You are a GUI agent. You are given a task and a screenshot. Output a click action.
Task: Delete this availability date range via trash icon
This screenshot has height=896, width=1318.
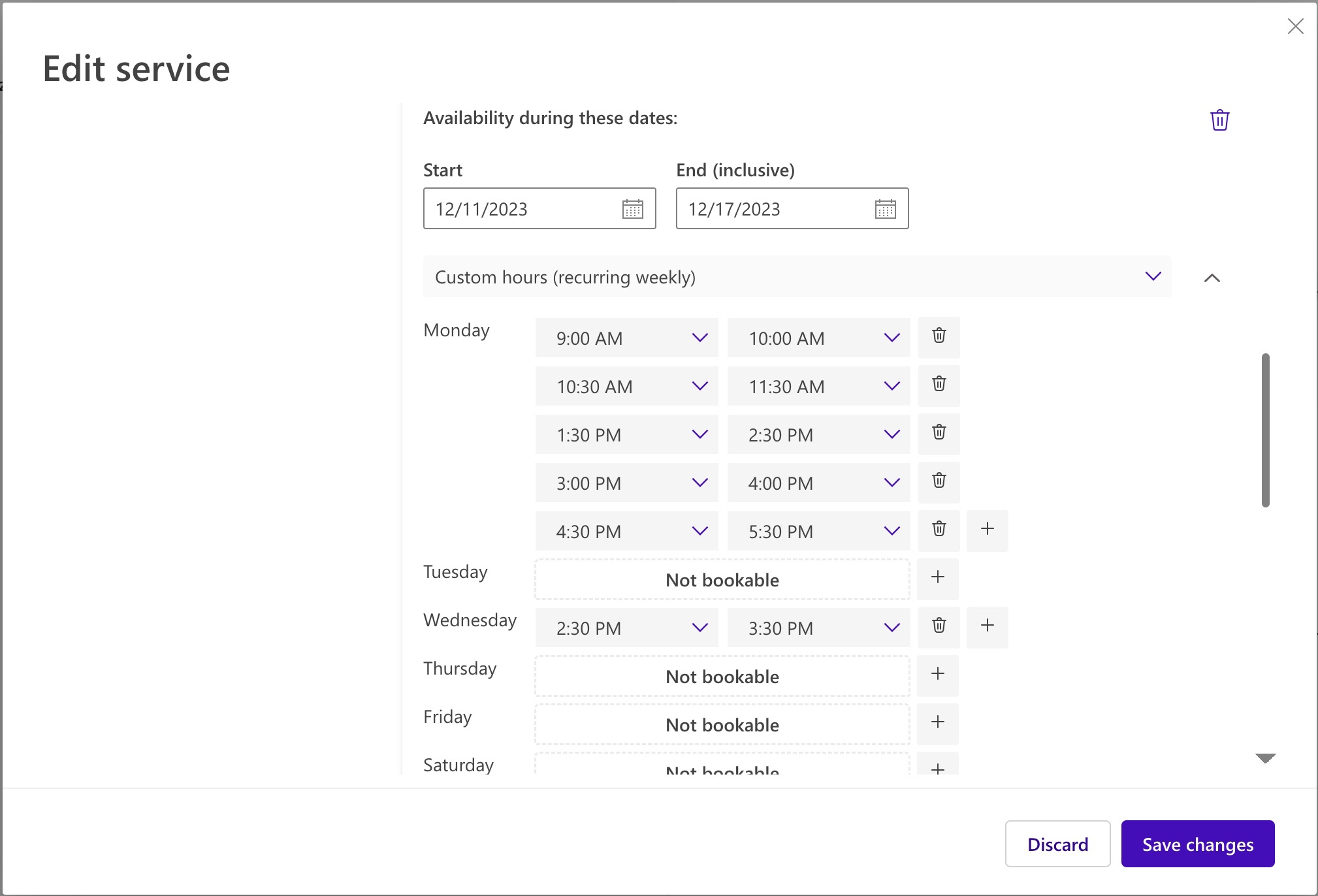coord(1219,120)
